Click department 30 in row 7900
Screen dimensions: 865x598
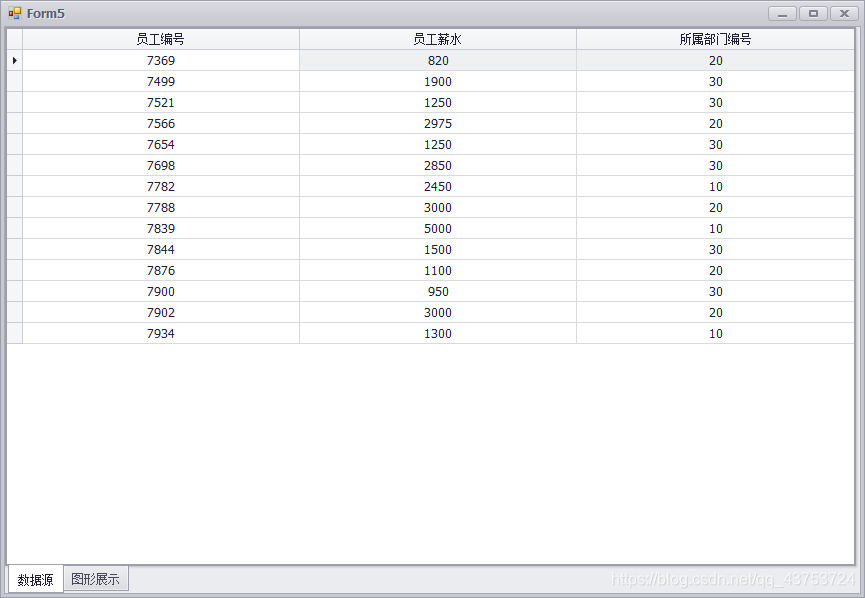point(715,291)
